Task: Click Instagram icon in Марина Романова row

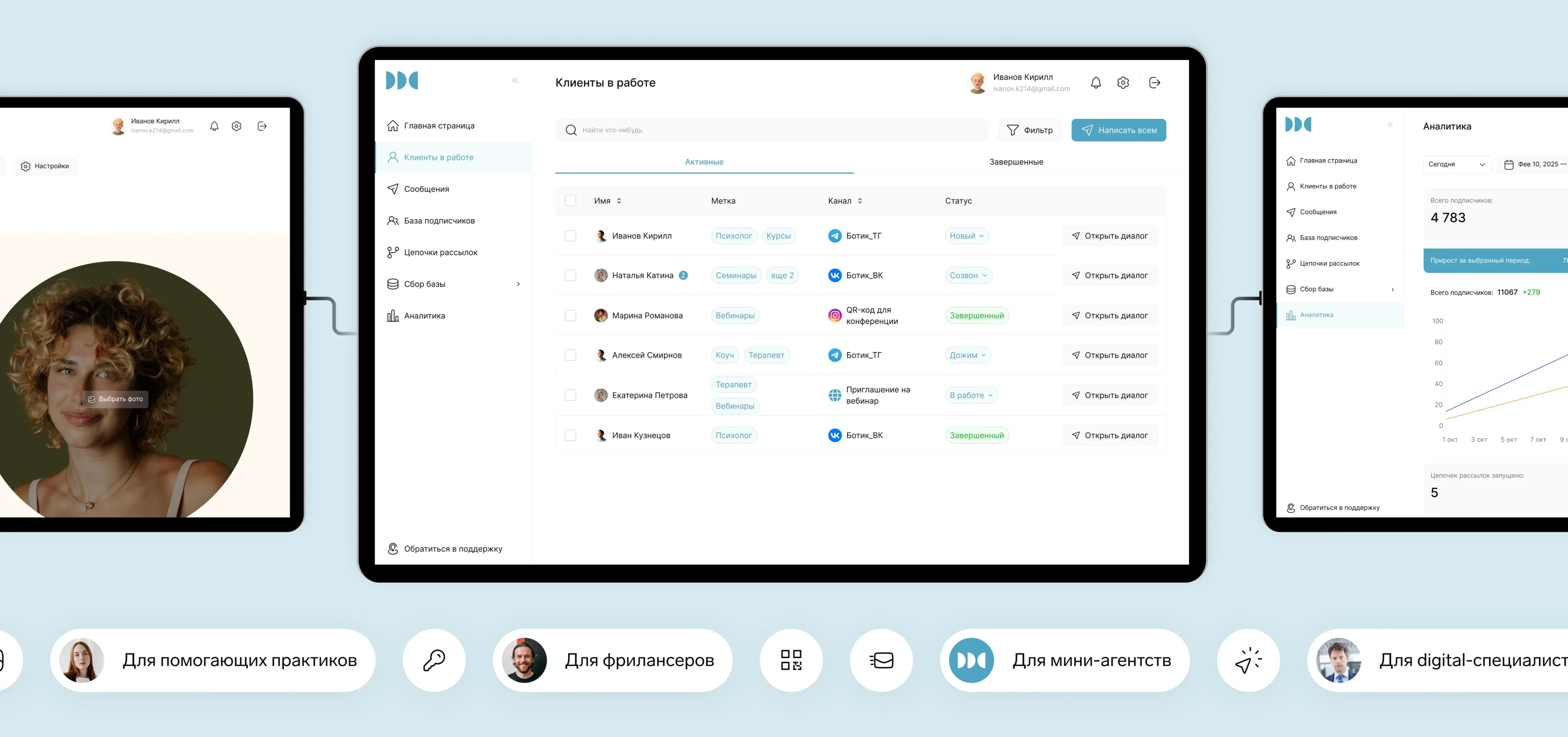Action: [x=835, y=315]
